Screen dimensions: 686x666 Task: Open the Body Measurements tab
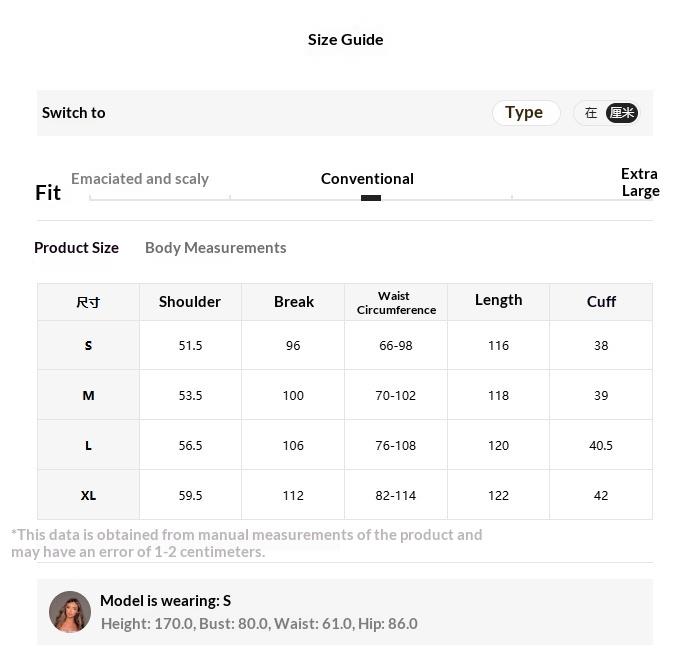pyautogui.click(x=216, y=248)
